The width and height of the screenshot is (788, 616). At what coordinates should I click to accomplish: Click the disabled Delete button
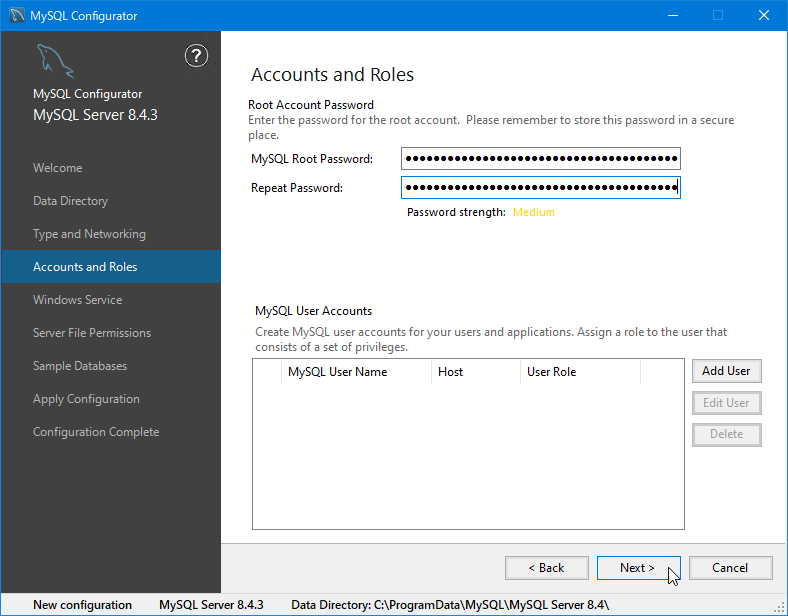click(x=726, y=434)
